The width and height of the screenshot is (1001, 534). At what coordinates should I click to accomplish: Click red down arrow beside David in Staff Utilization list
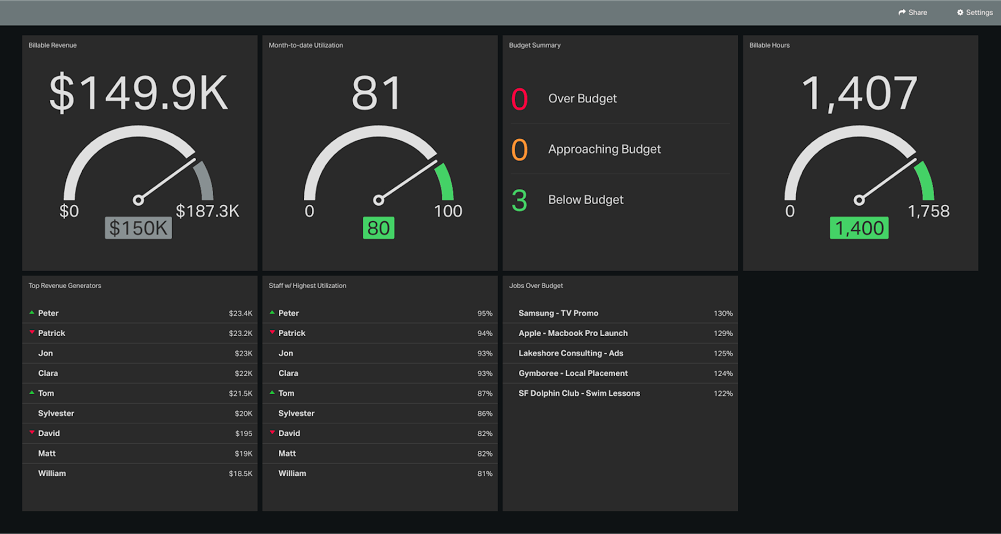(272, 433)
